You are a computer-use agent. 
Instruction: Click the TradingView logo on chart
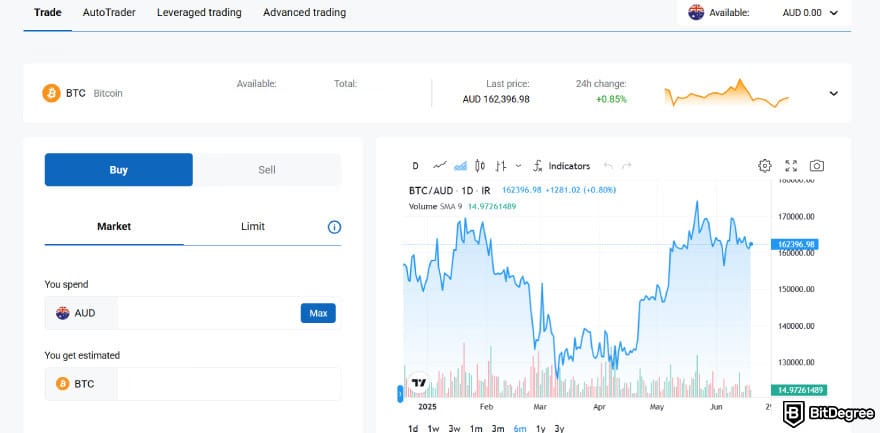pos(419,383)
